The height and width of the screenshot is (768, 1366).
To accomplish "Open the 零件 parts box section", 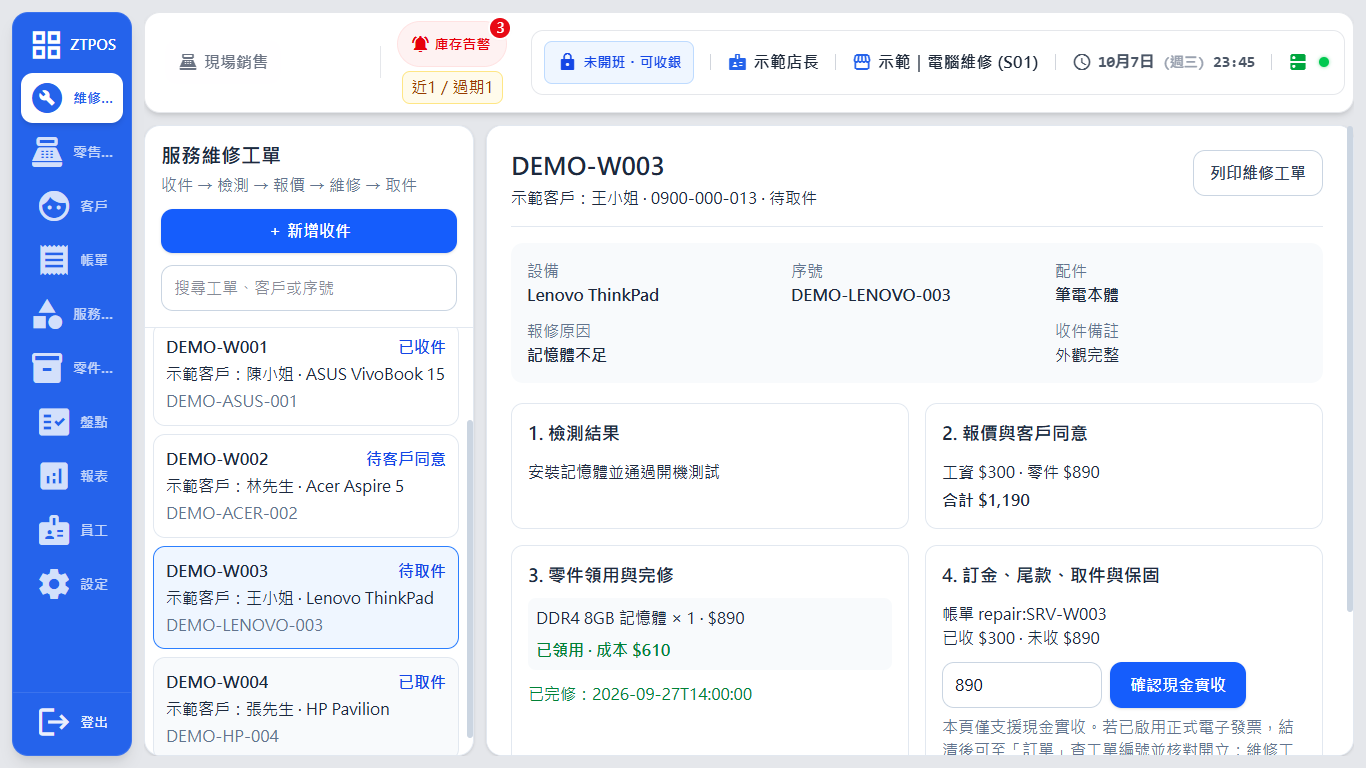I will (72, 368).
